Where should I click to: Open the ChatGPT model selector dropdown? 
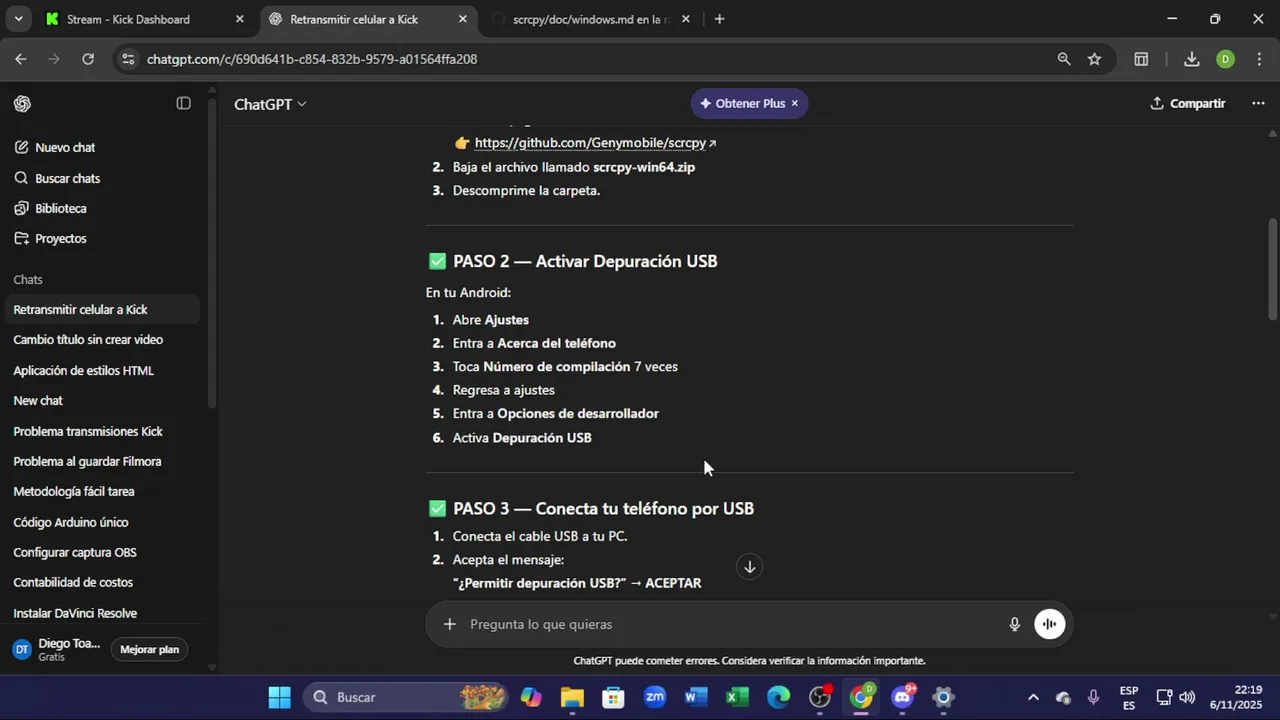coord(270,104)
